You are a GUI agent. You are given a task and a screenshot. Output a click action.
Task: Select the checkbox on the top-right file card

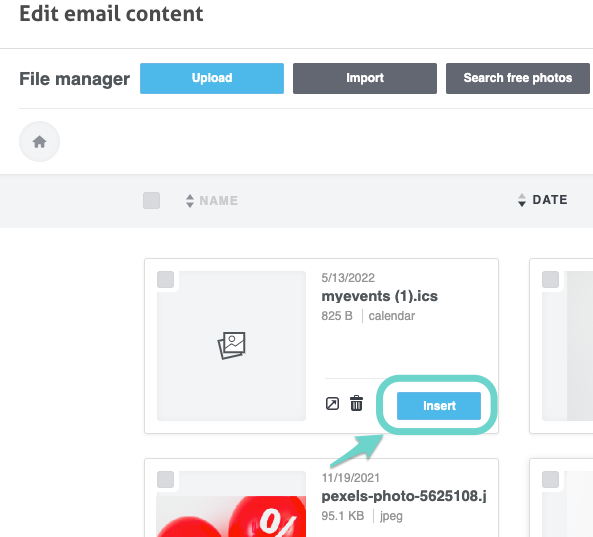coord(550,279)
